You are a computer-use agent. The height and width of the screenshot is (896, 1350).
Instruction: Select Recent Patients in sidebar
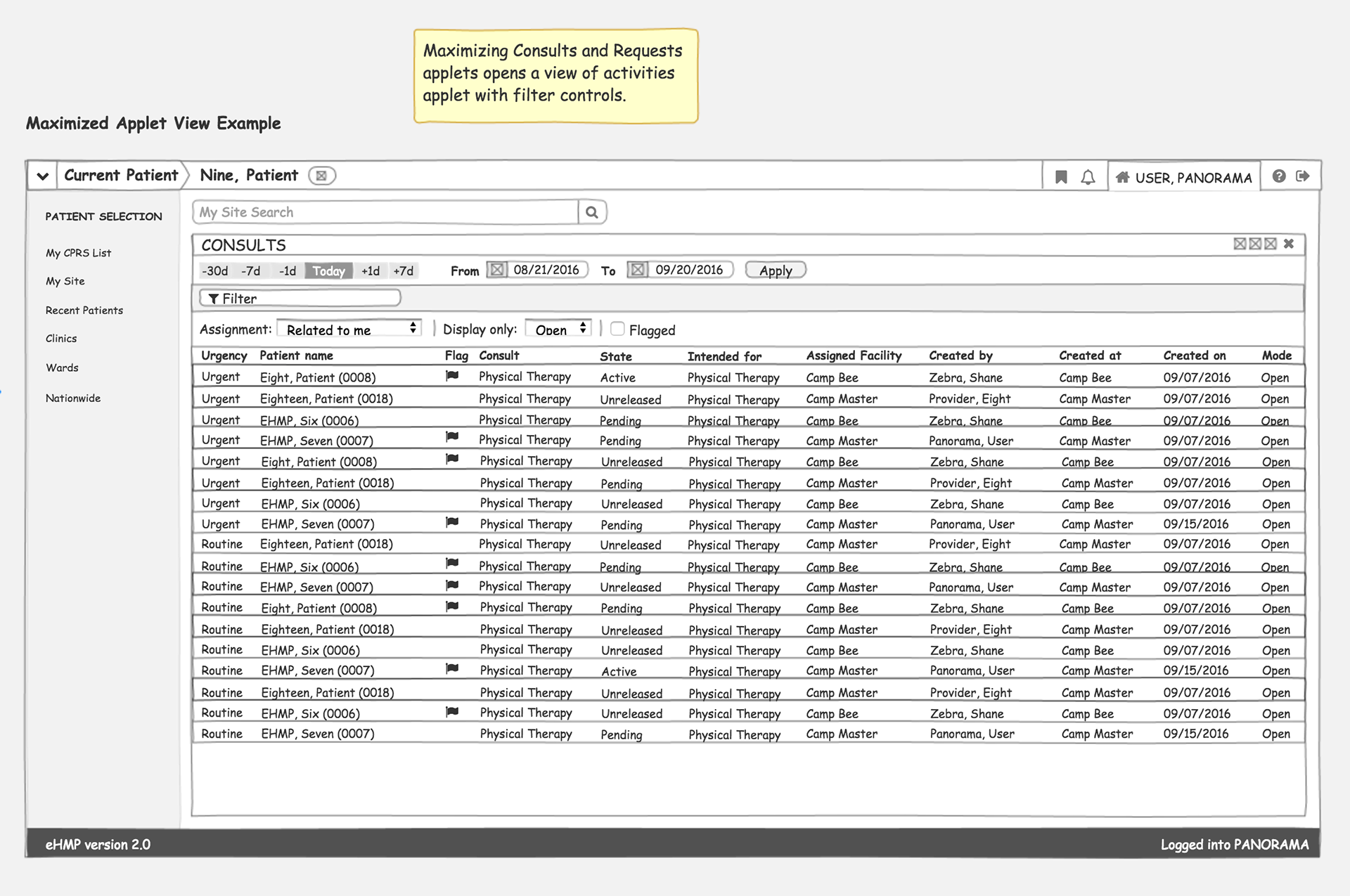(84, 311)
